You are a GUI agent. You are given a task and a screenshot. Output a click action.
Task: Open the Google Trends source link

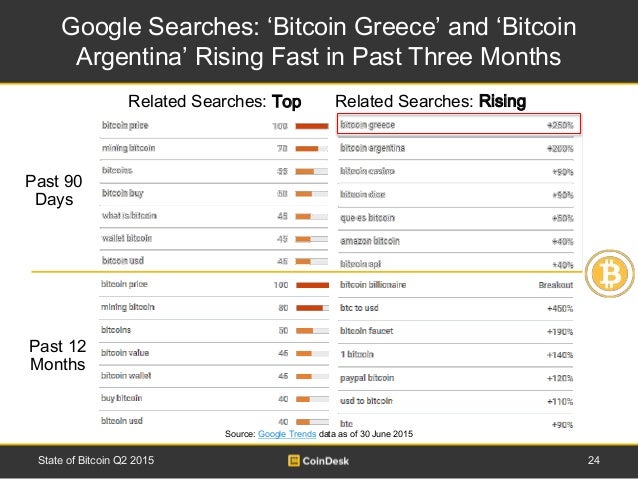click(285, 433)
